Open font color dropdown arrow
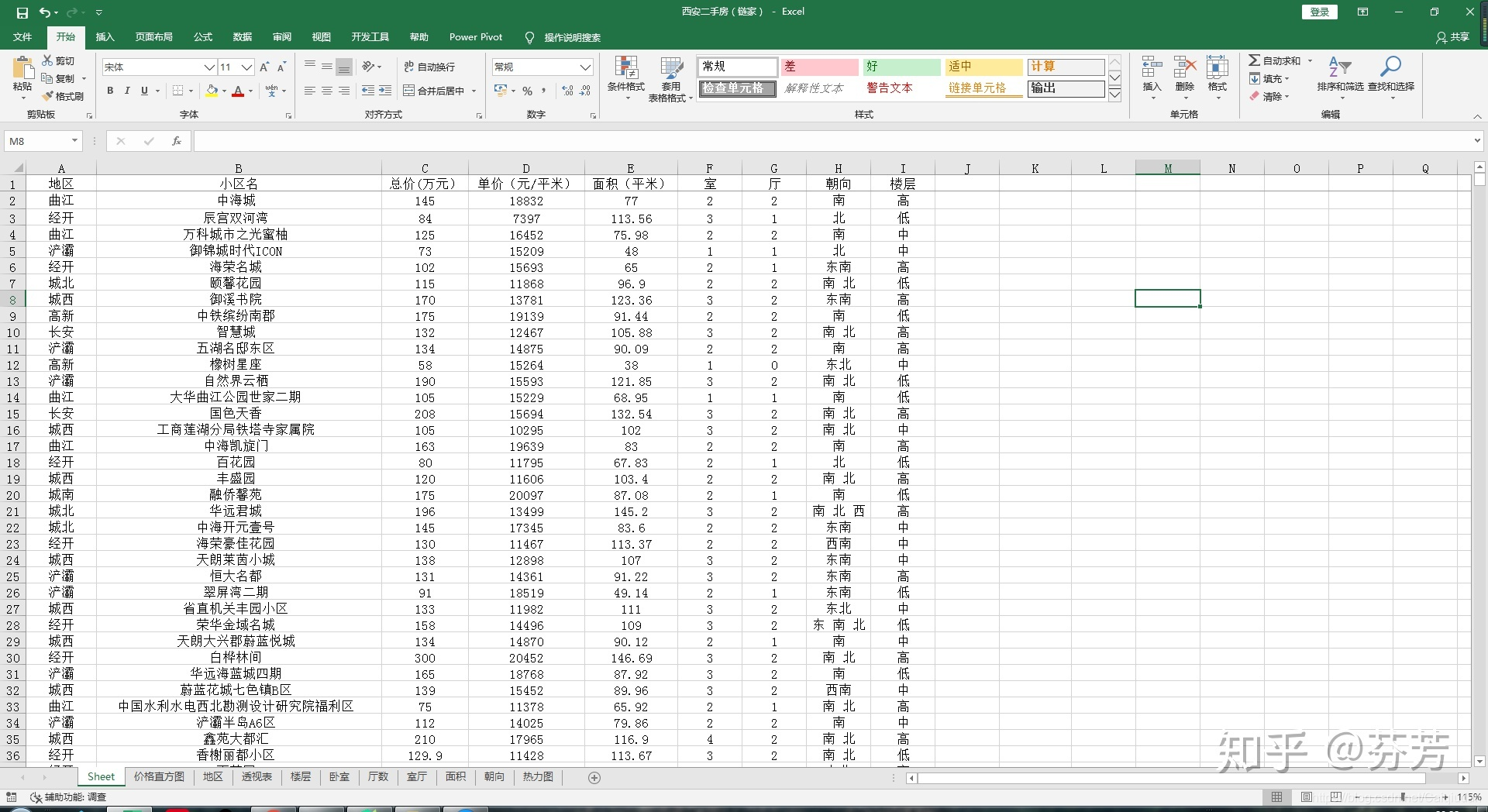 tap(251, 91)
